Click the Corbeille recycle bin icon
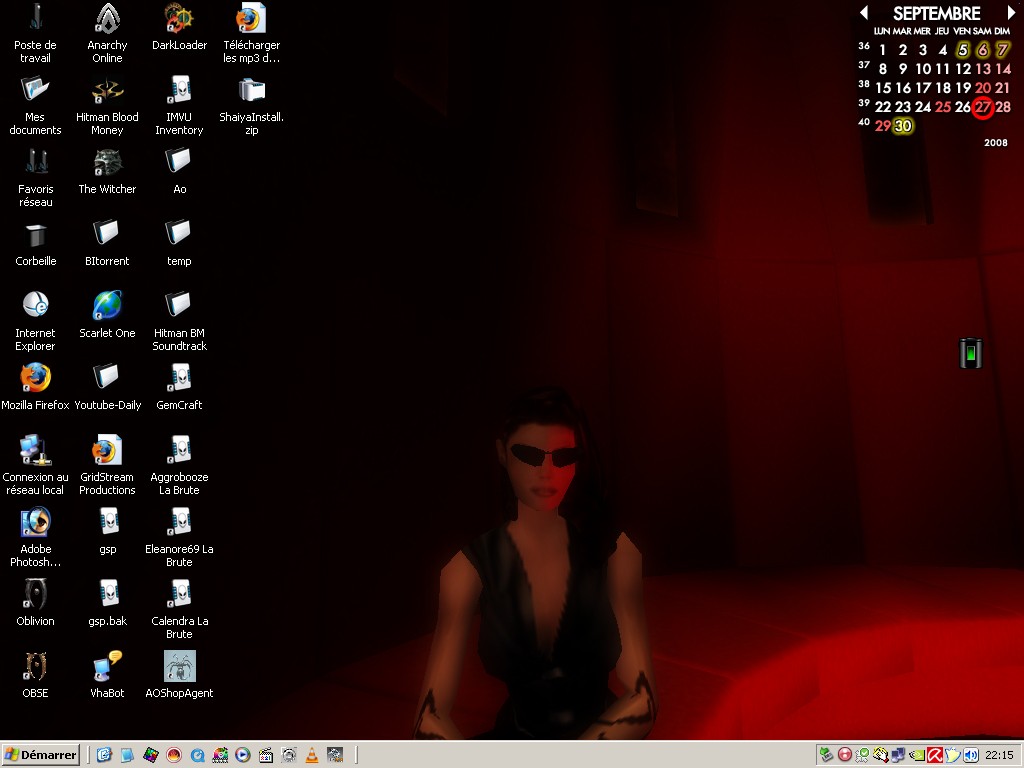This screenshot has width=1024, height=768. coord(35,235)
